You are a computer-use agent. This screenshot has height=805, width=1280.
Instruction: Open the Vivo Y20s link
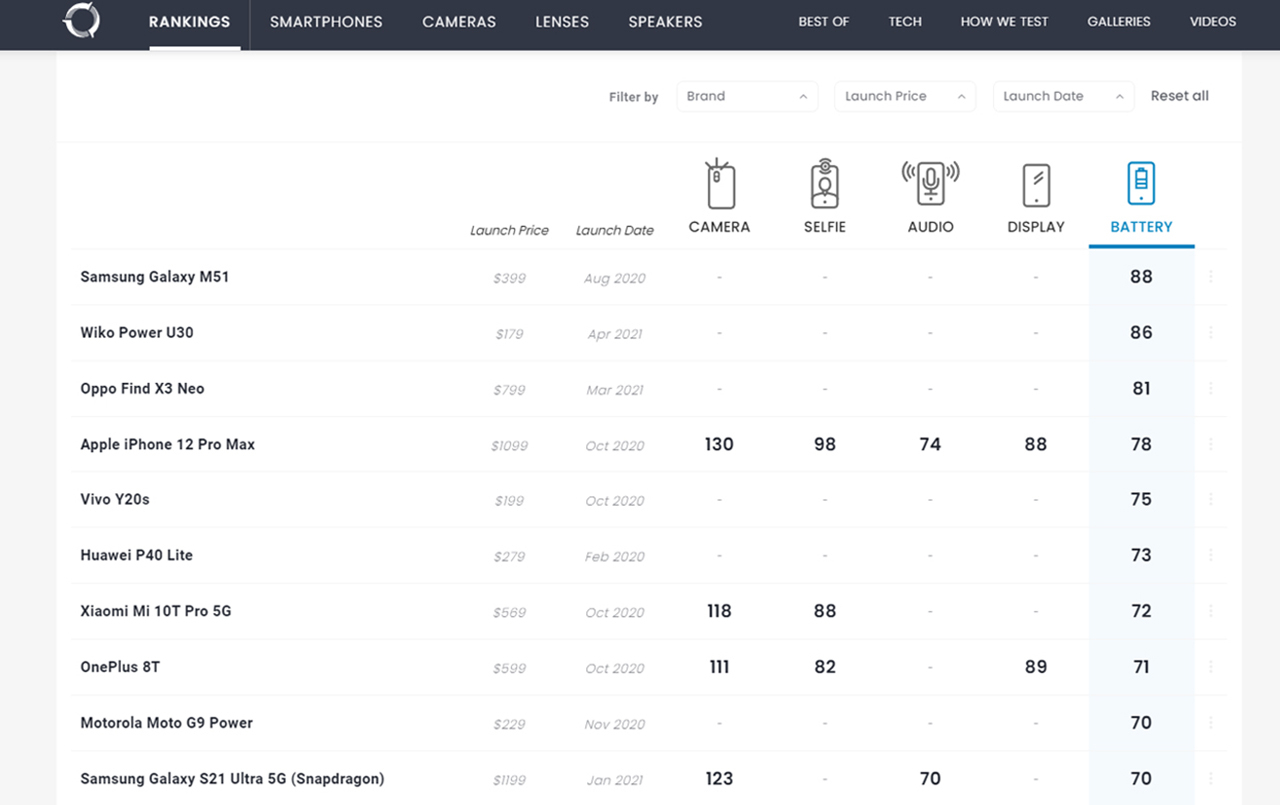click(x=115, y=499)
